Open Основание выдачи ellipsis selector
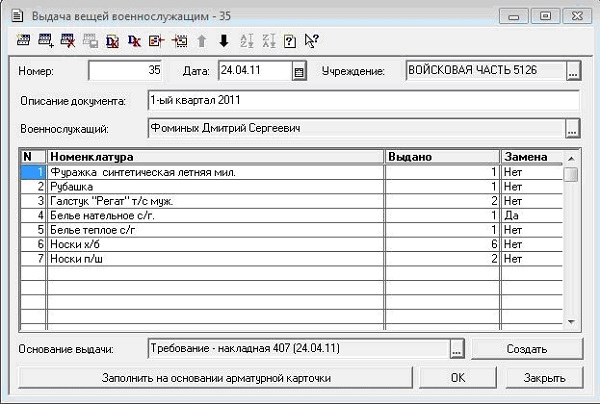600x404 pixels. point(457,349)
